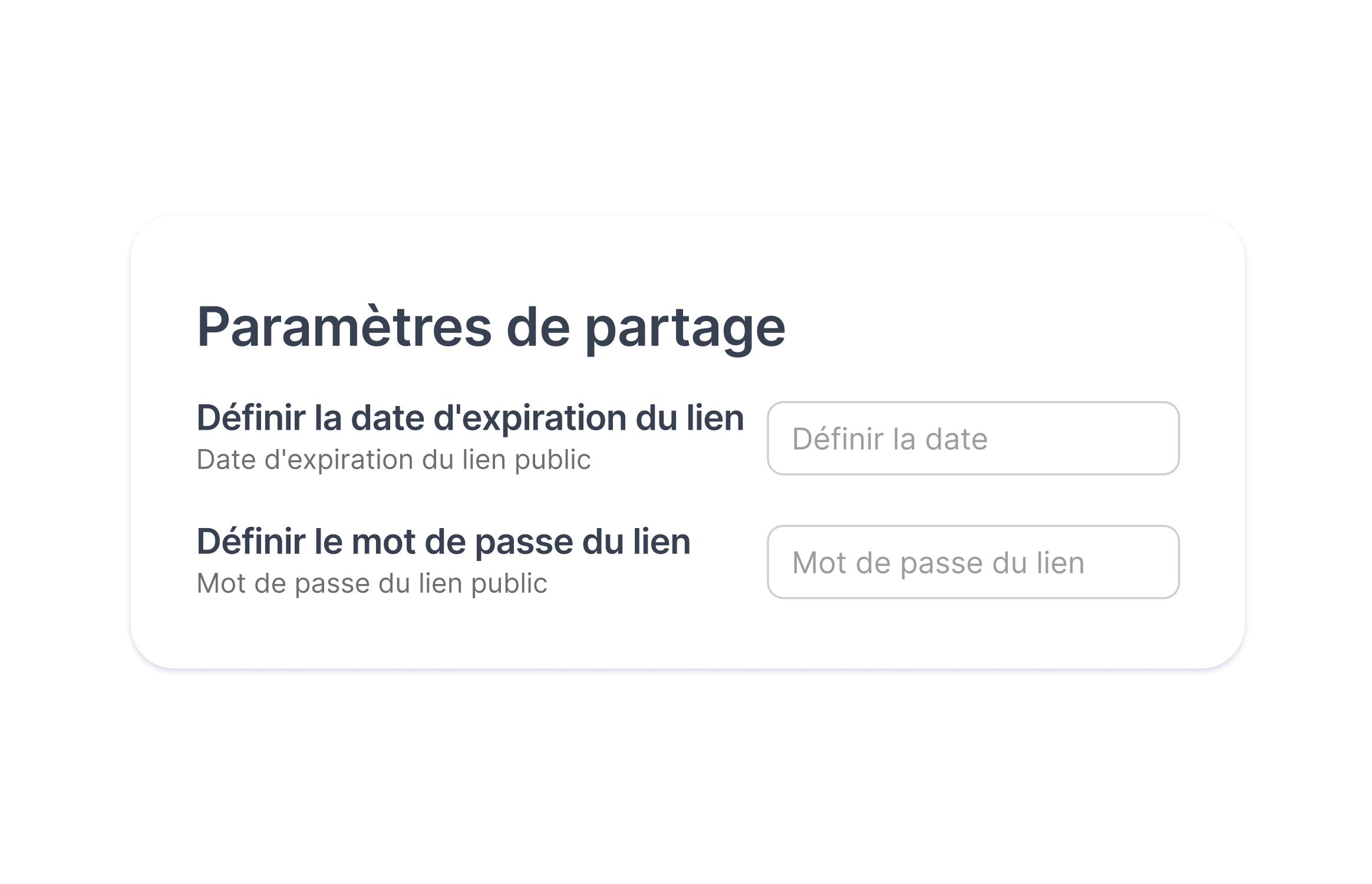Click the grey subtitle under the password label
The height and width of the screenshot is (884, 1372).
[x=371, y=583]
